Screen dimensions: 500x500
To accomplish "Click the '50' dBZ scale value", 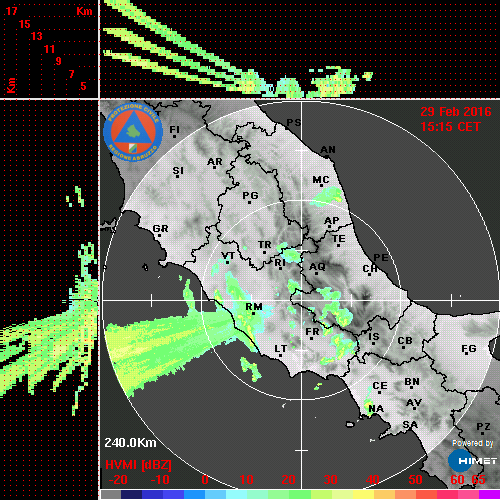I will click(415, 480).
